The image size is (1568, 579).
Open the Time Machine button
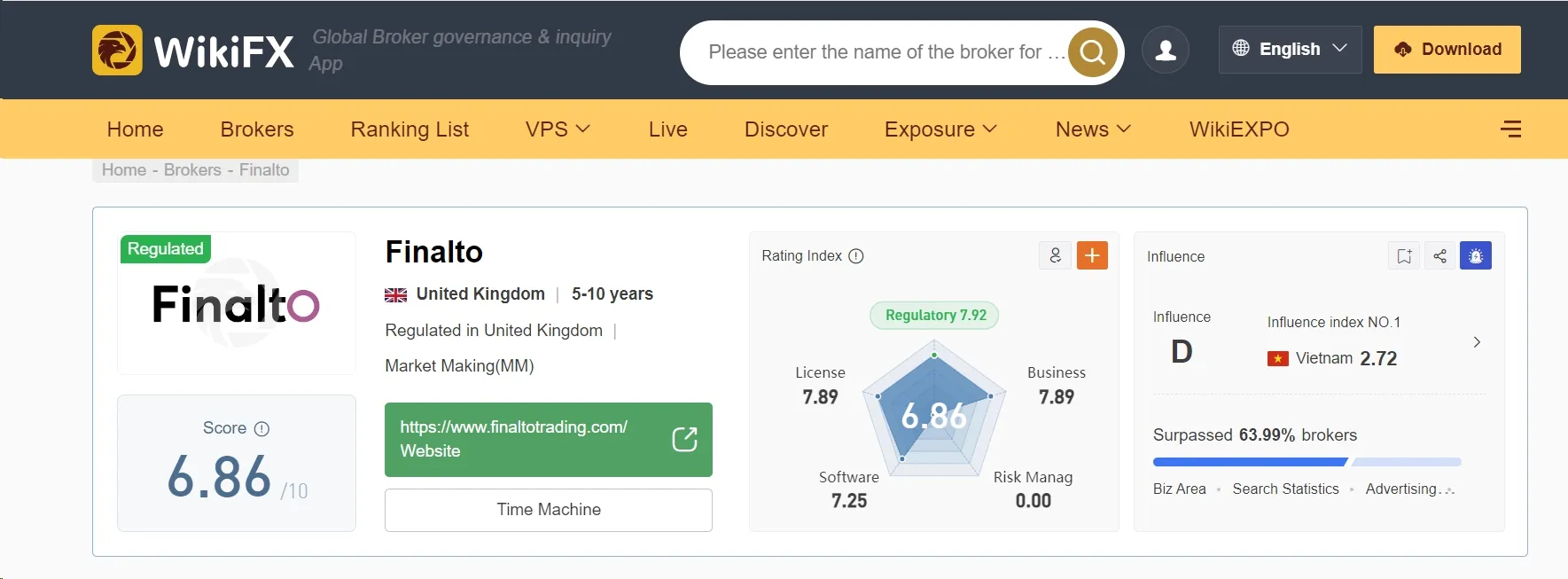pos(549,510)
